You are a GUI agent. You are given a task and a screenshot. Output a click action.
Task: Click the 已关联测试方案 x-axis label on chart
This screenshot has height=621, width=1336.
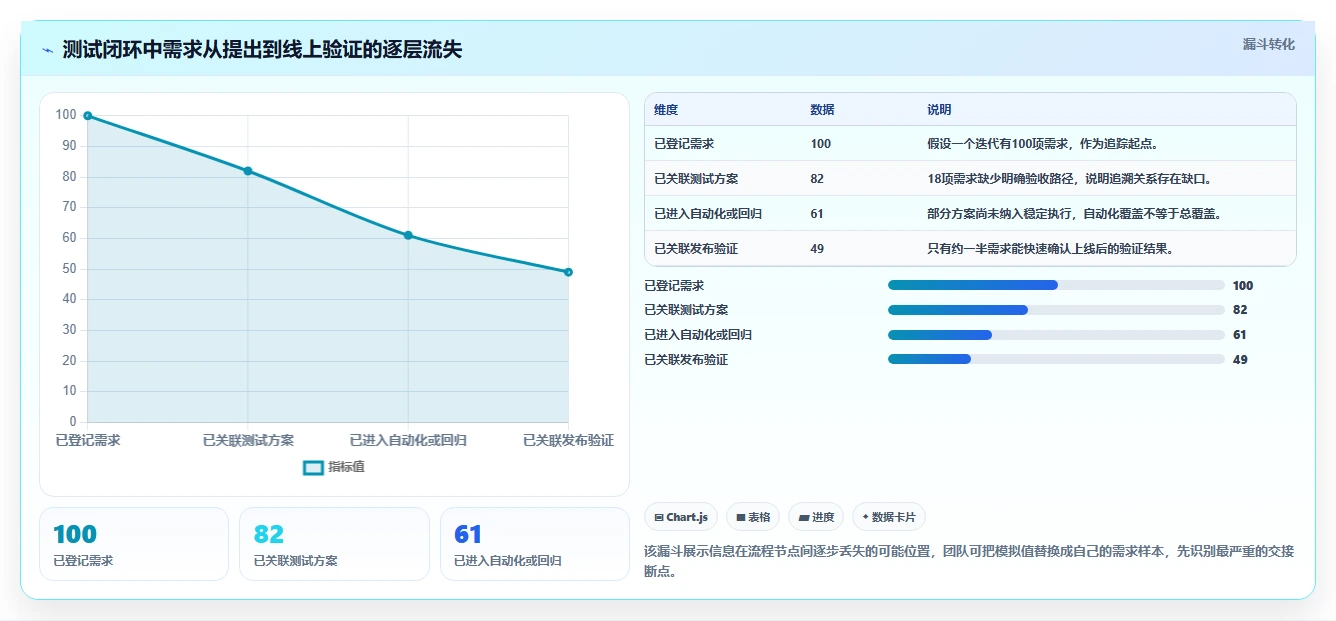click(x=248, y=440)
